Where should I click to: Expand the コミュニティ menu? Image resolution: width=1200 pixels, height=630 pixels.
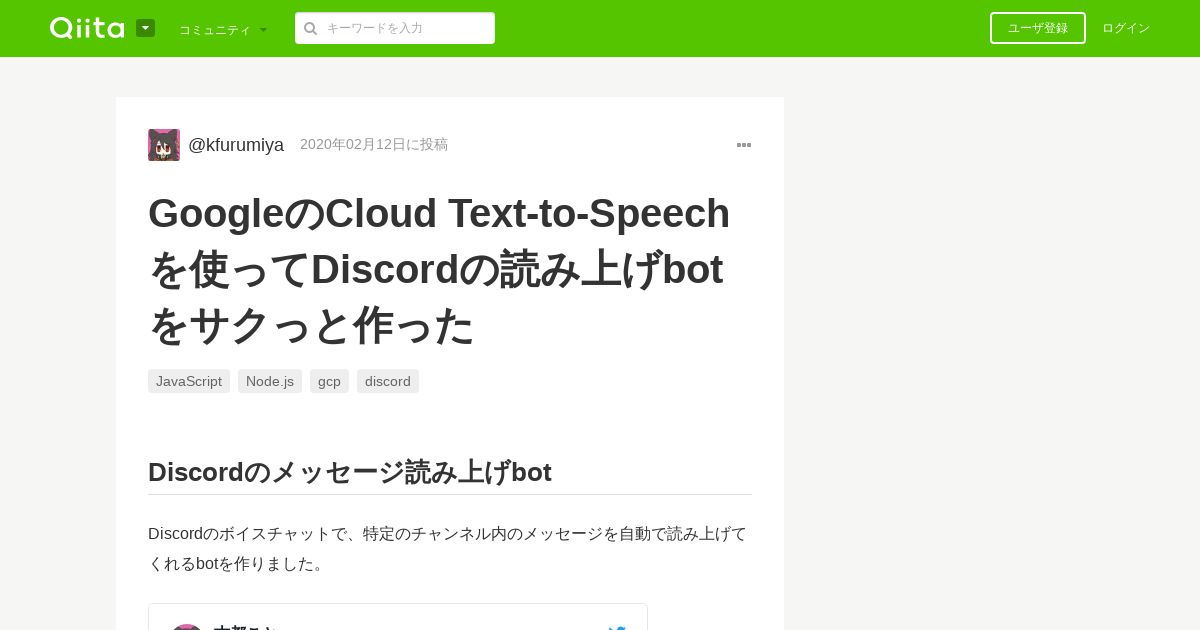[223, 29]
